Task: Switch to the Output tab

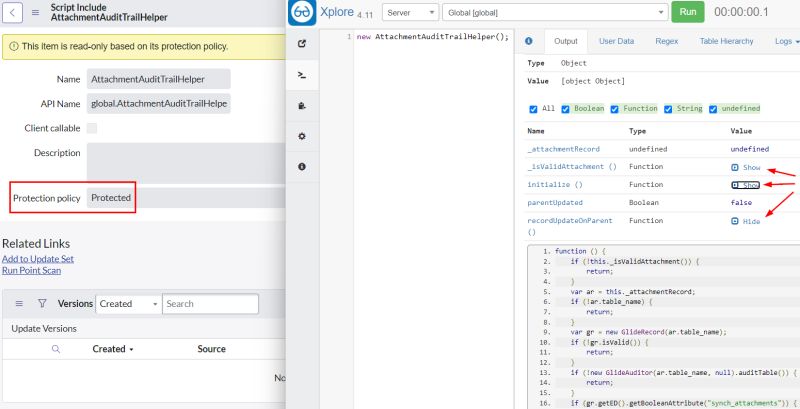Action: pyautogui.click(x=566, y=41)
